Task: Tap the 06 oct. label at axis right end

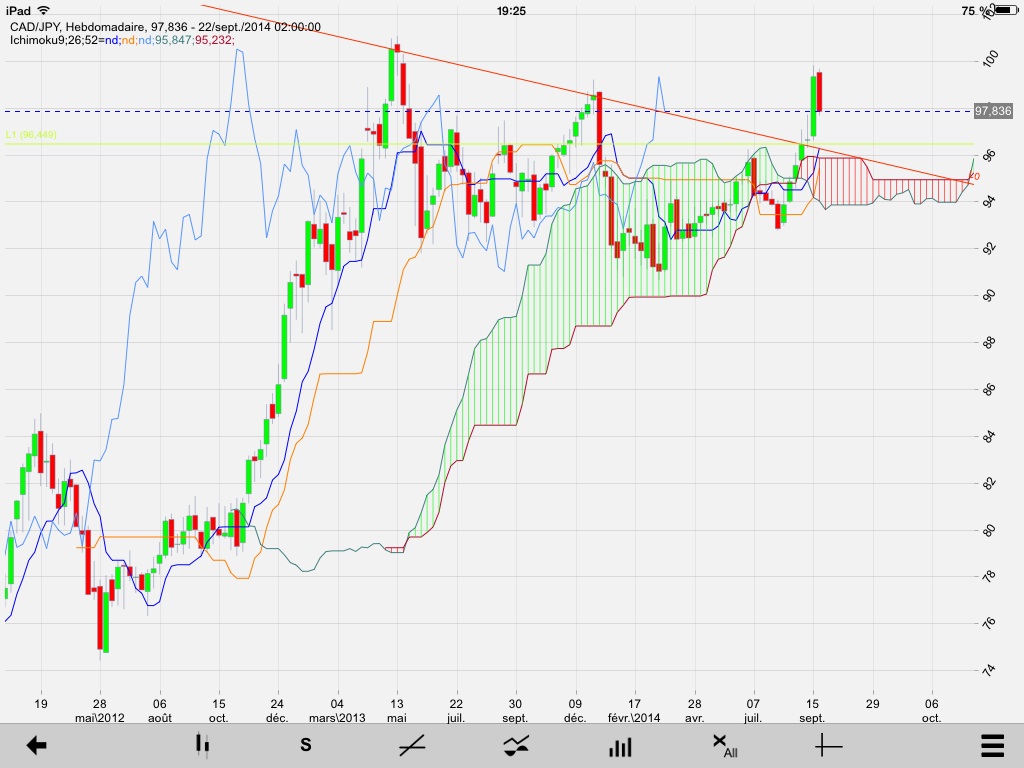Action: coord(931,711)
